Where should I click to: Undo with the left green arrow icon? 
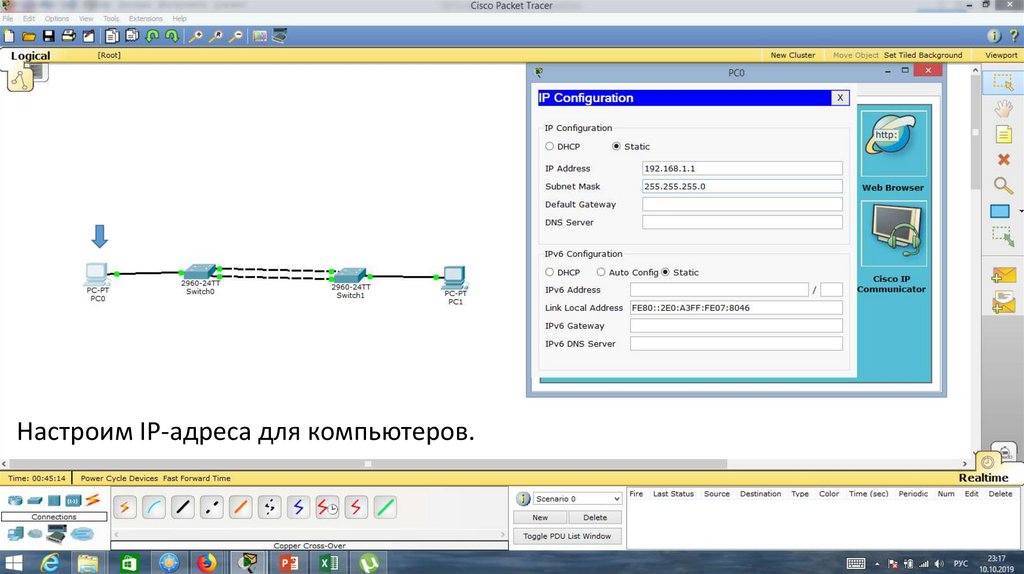(x=152, y=36)
